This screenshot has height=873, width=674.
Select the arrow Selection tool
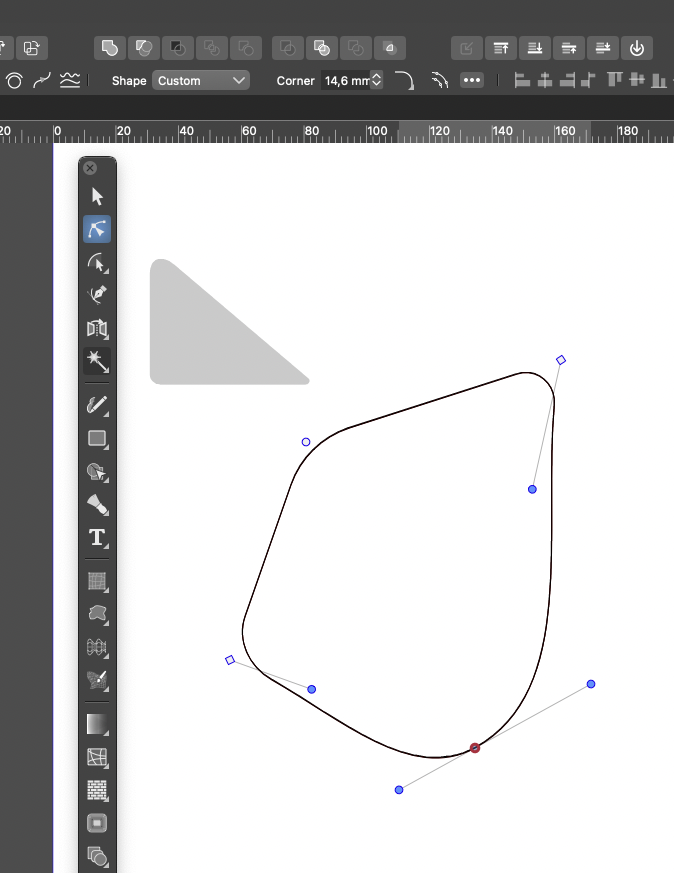[97, 197]
